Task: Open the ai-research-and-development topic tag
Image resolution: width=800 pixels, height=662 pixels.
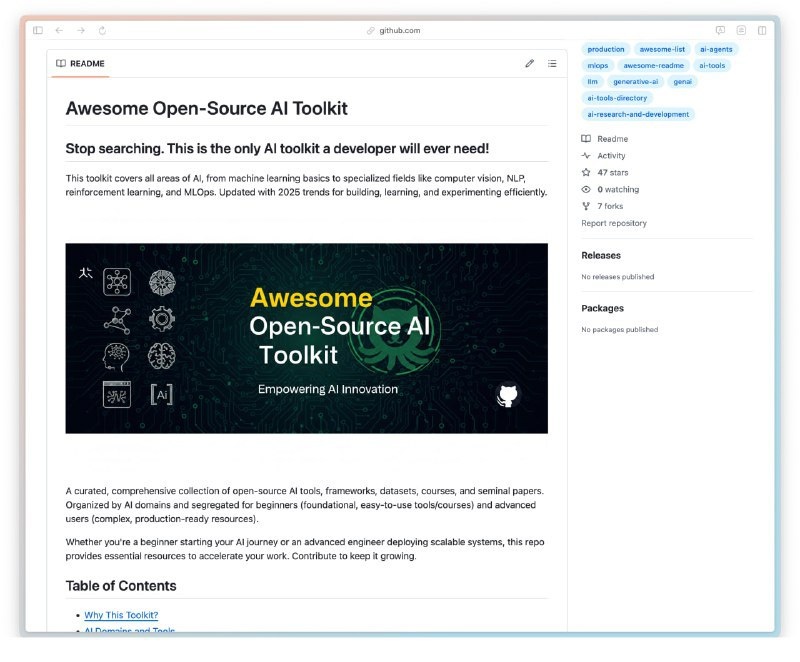Action: pyautogui.click(x=638, y=114)
